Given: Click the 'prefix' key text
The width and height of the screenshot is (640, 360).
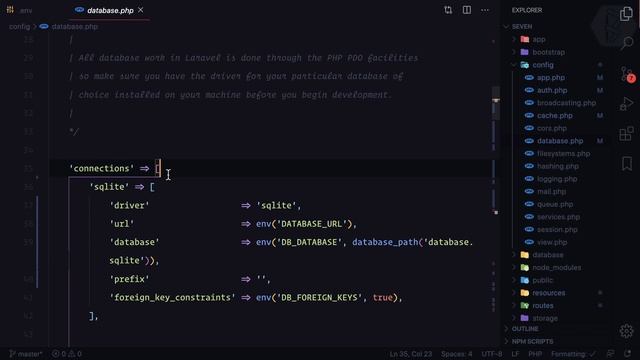Looking at the screenshot, I should 129,279.
